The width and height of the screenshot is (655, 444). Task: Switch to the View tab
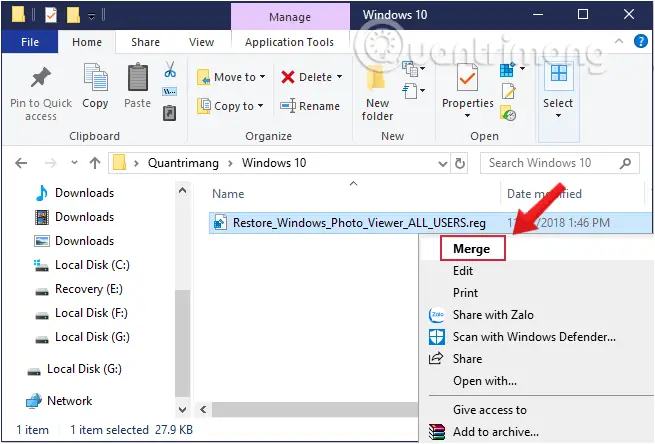pos(201,42)
